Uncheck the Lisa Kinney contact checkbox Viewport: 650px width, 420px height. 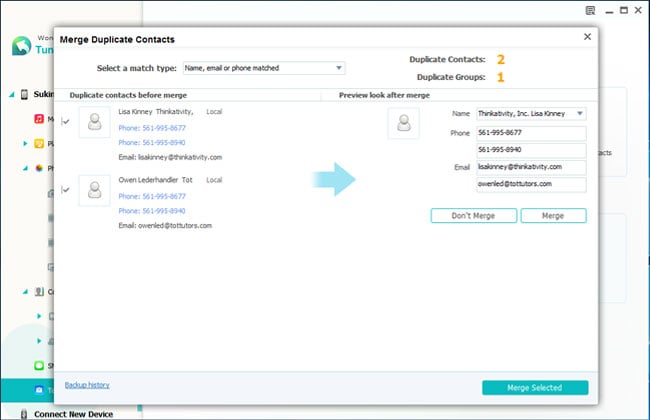[65, 121]
